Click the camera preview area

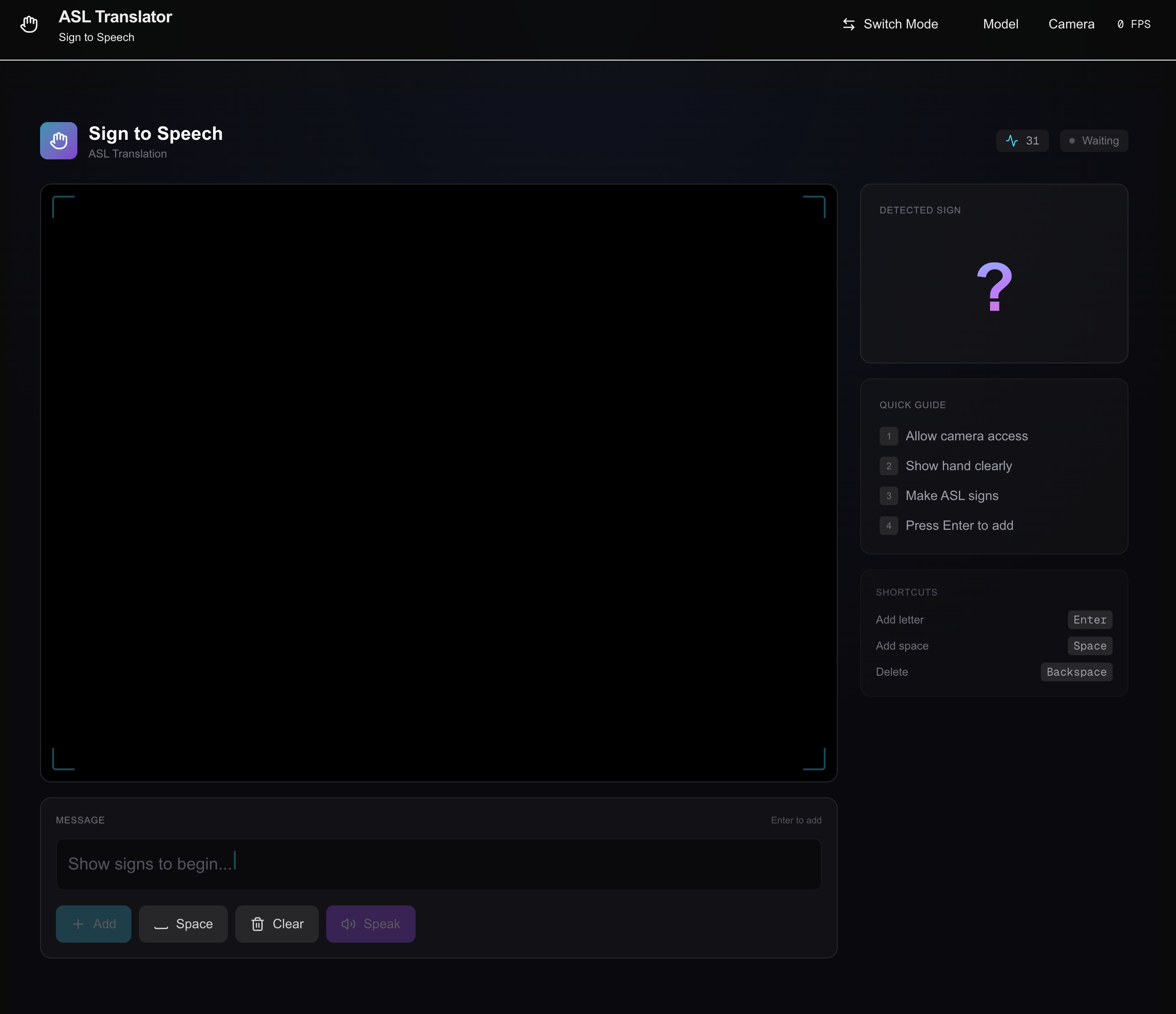tap(438, 483)
